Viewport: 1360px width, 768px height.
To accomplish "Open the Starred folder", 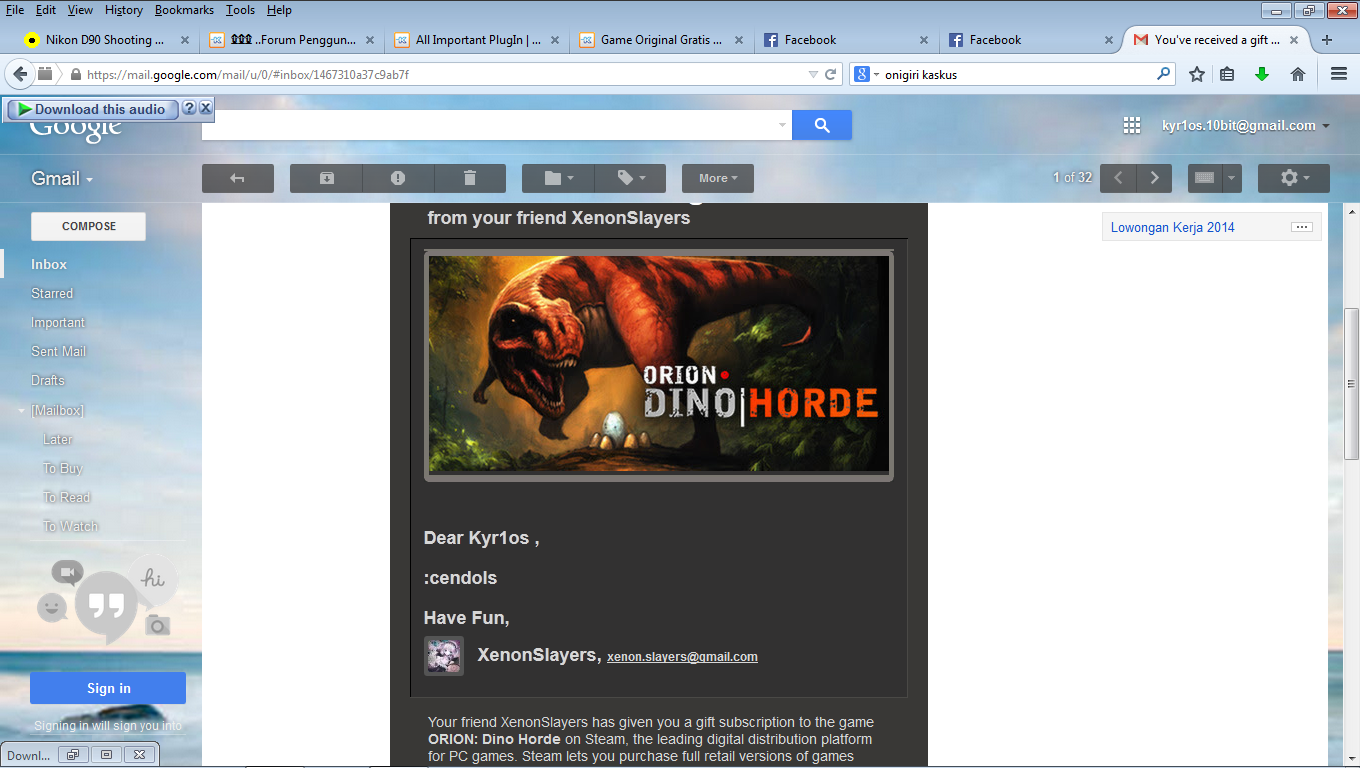I will coord(52,293).
